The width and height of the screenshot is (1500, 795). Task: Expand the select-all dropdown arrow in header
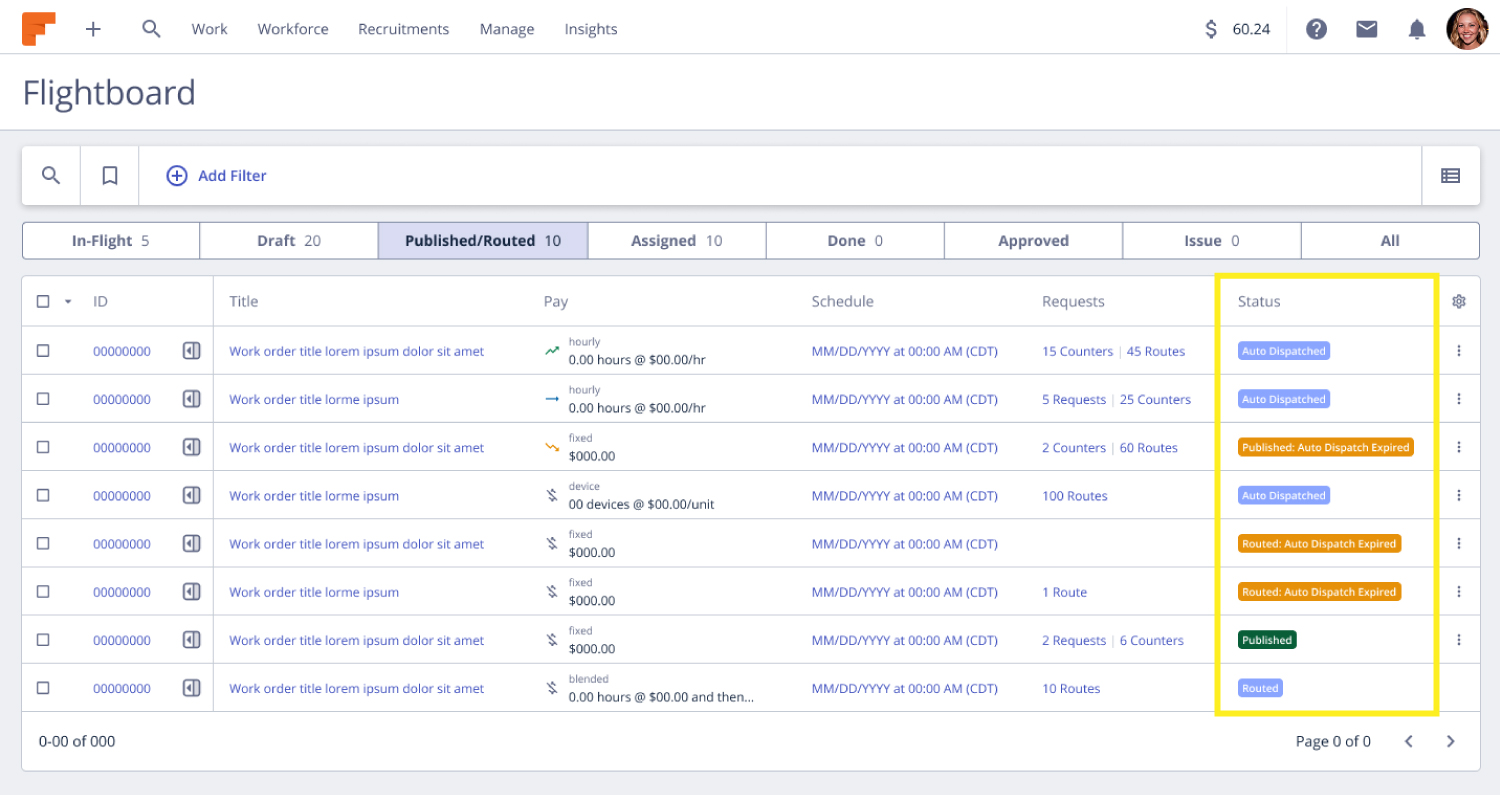(x=68, y=301)
